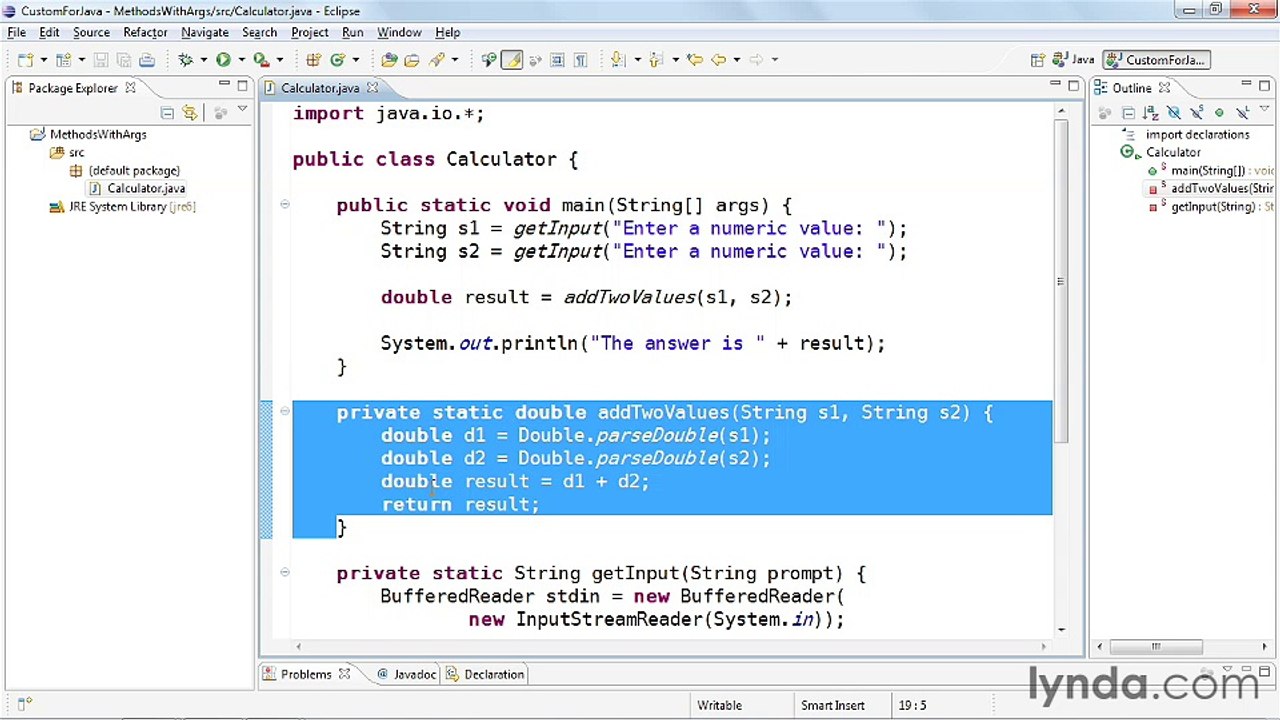This screenshot has width=1280, height=720.
Task: Toggle Link with Editor in Package Explorer
Action: tap(190, 113)
